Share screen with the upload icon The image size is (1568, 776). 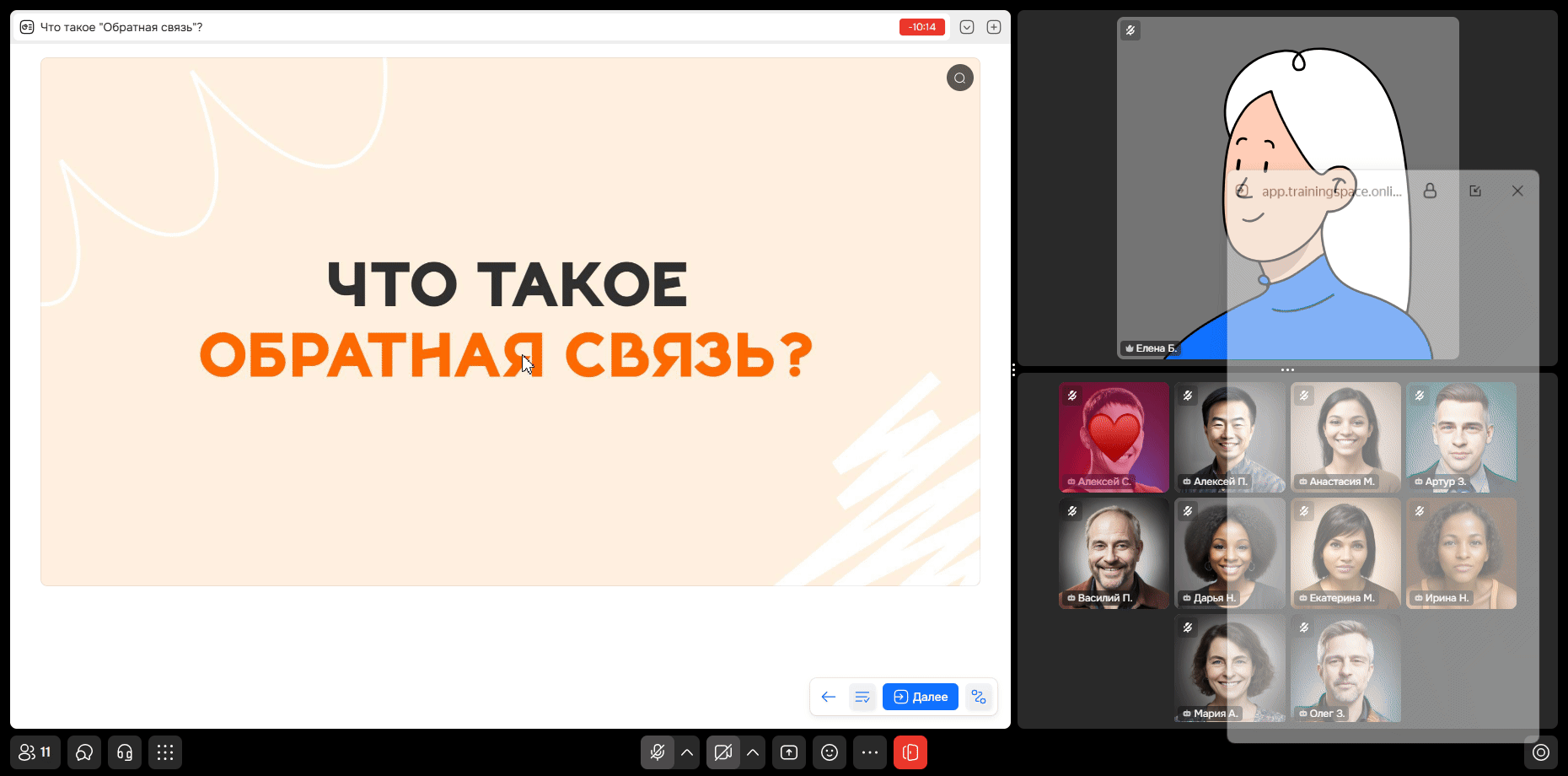pos(789,752)
